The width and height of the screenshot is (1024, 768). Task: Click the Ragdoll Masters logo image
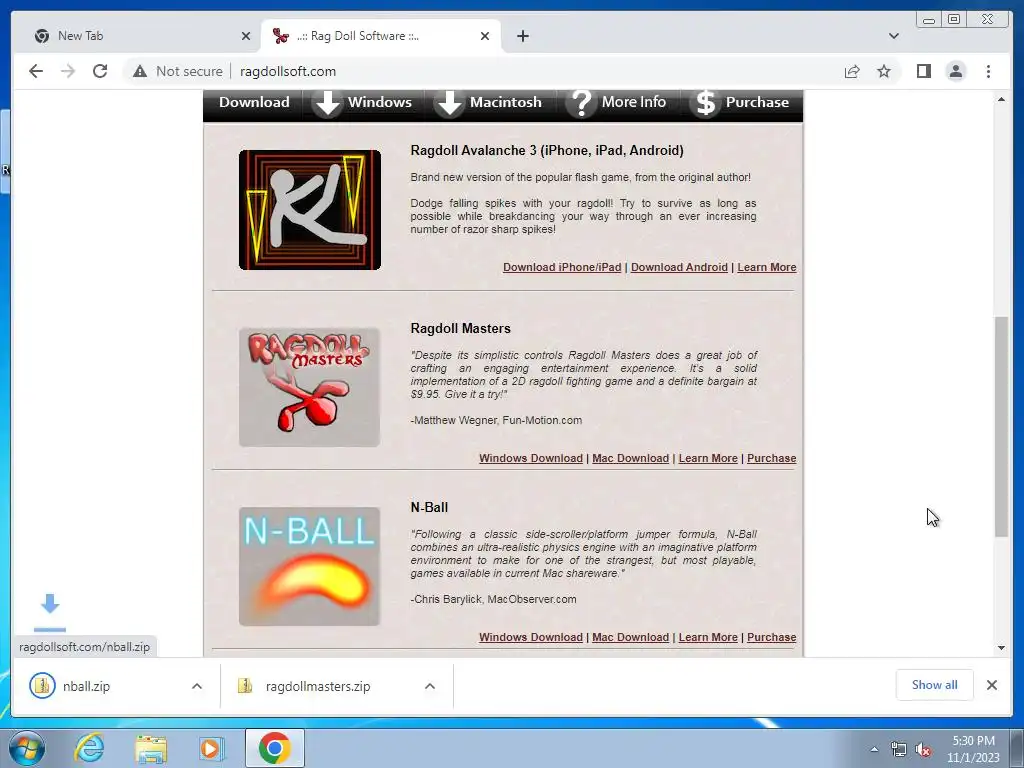[x=310, y=387]
